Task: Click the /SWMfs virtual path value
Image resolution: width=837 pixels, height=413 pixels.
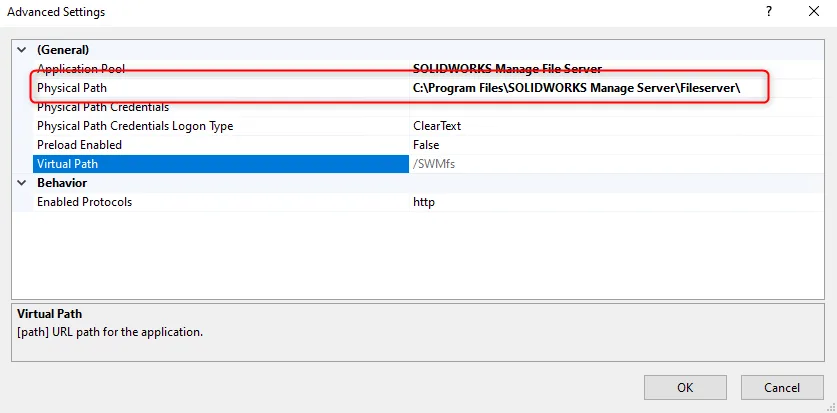Action: 433,164
